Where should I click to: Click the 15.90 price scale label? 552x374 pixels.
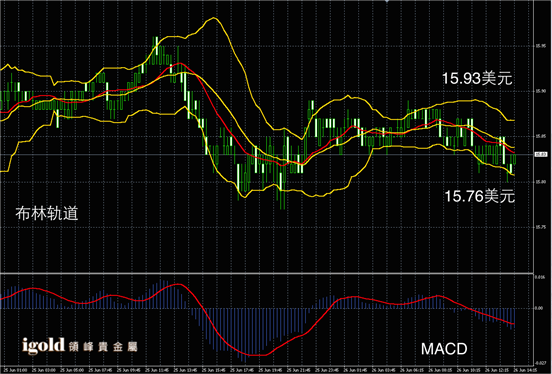pos(540,91)
